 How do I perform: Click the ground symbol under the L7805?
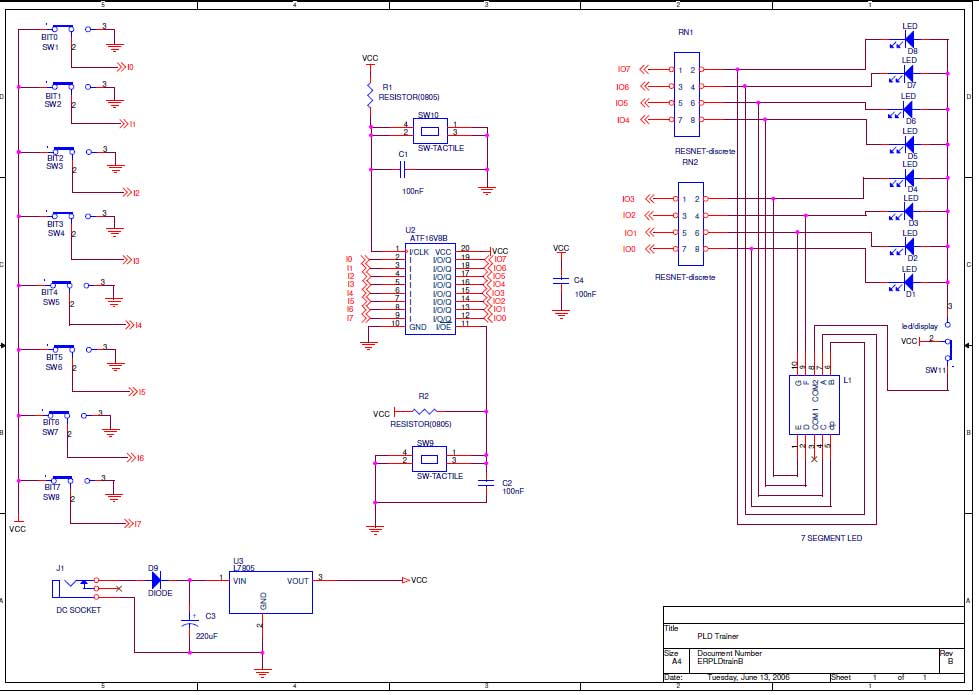pos(263,673)
